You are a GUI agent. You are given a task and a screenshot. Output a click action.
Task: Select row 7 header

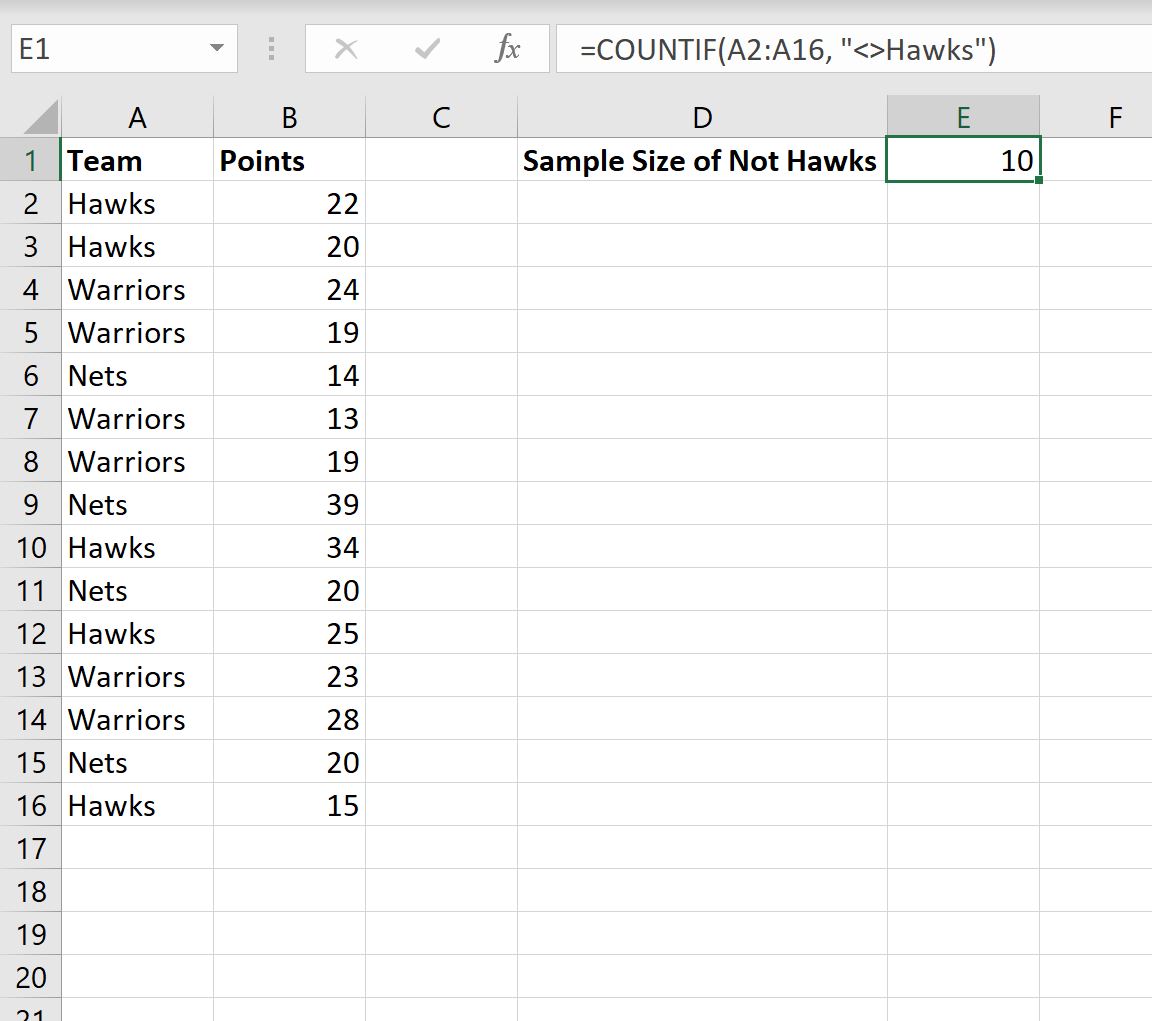(x=30, y=418)
